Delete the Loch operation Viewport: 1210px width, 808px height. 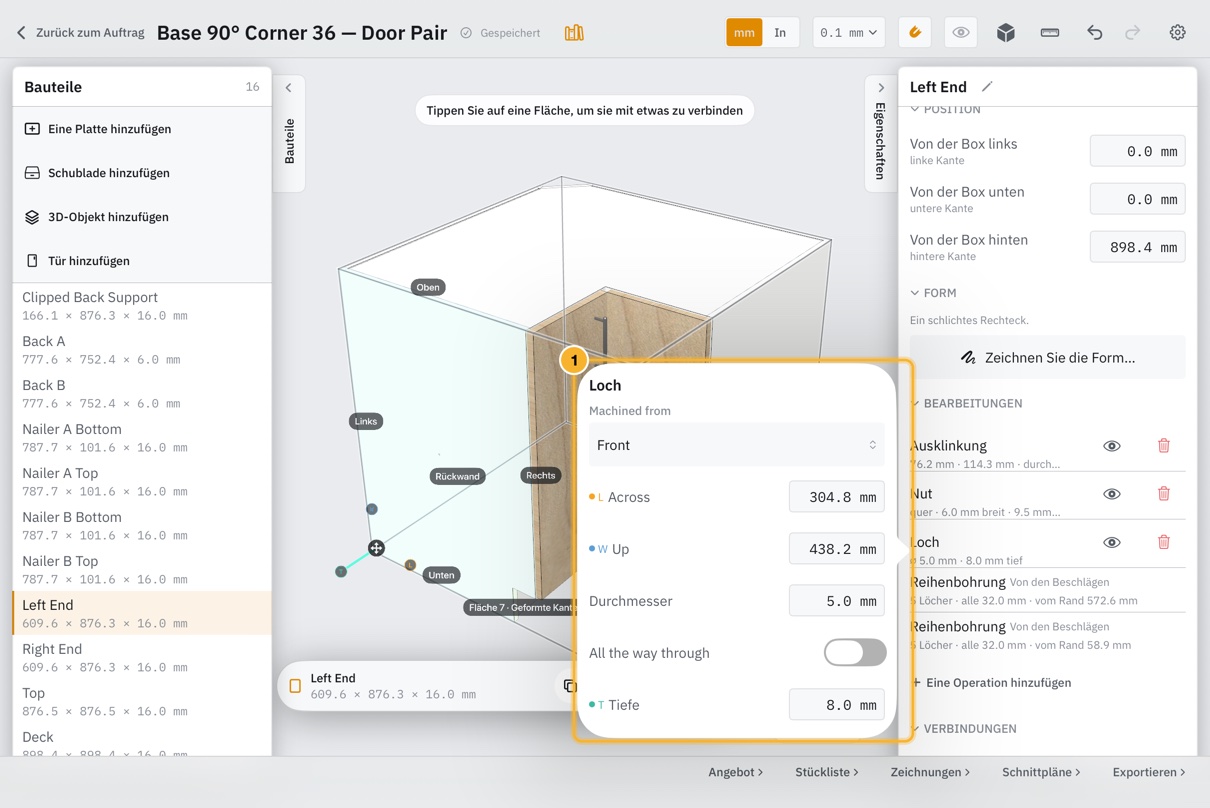[1164, 542]
